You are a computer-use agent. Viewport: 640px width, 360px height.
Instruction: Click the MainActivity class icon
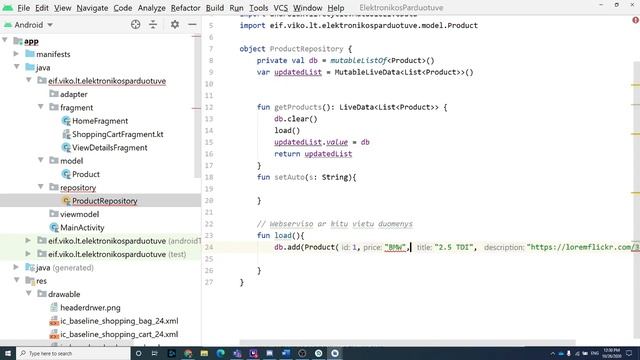coord(54,227)
